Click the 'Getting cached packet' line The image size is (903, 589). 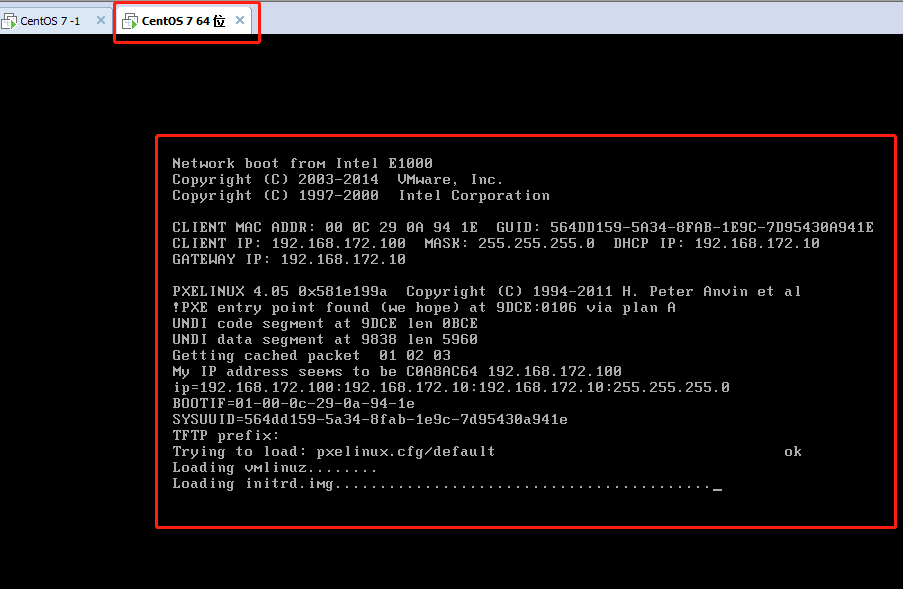(312, 356)
